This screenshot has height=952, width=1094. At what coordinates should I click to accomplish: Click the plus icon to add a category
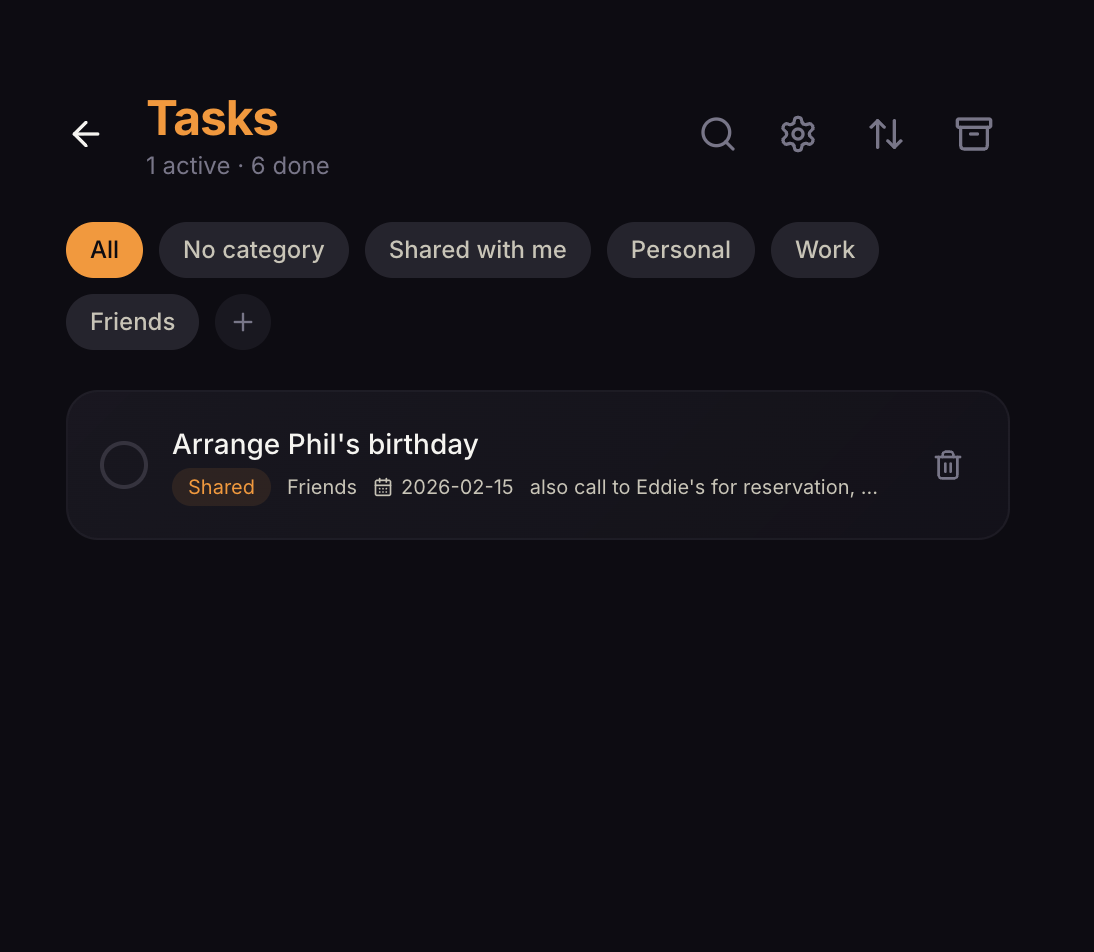tap(242, 322)
